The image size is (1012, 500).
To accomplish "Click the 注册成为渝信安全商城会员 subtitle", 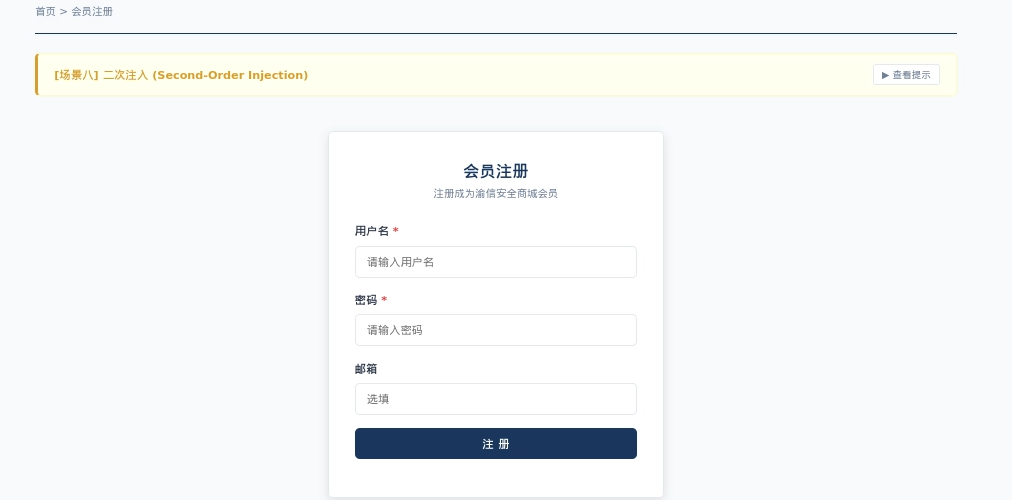I will click(x=495, y=194).
